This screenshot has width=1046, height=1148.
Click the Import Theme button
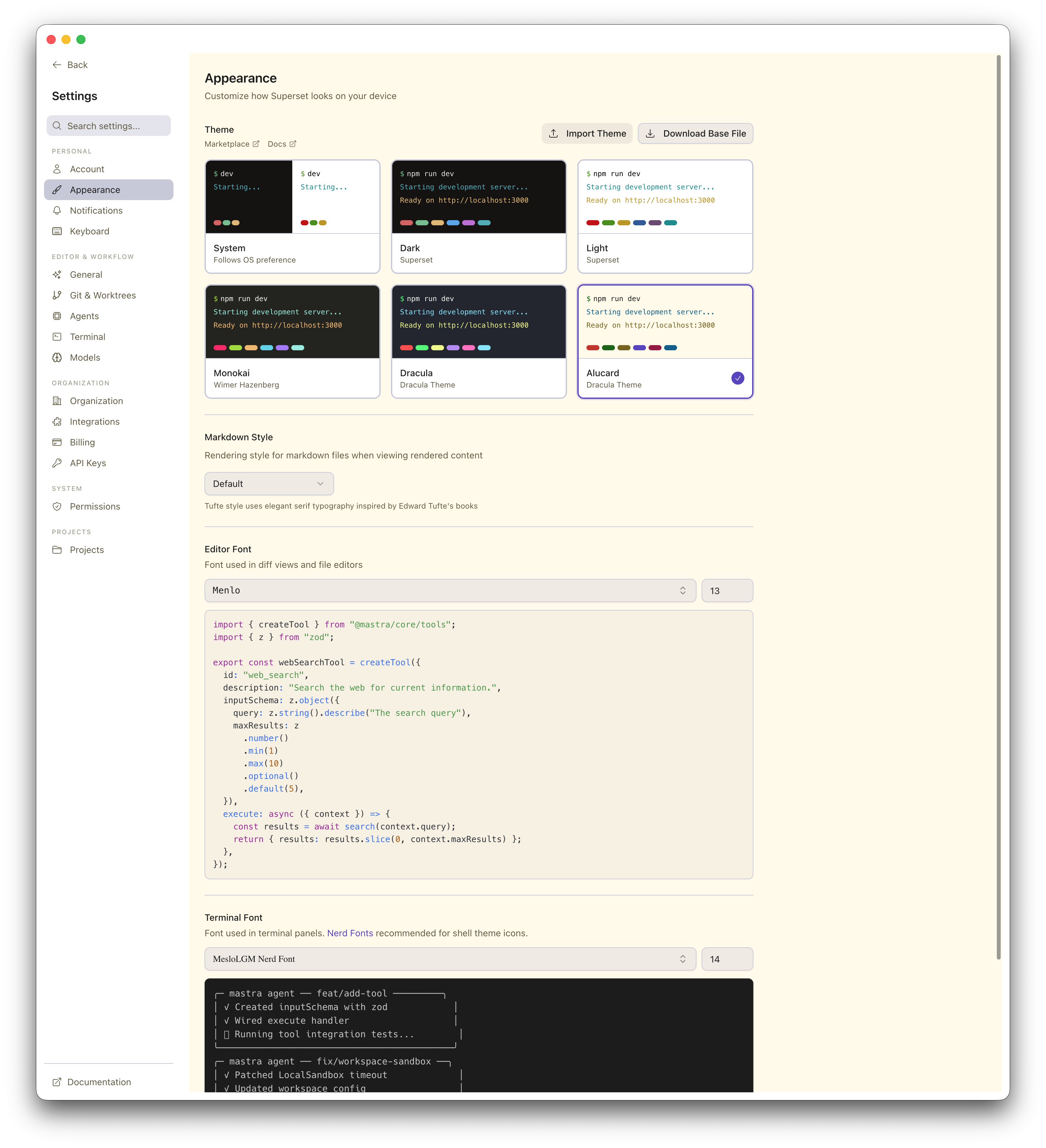pos(587,133)
